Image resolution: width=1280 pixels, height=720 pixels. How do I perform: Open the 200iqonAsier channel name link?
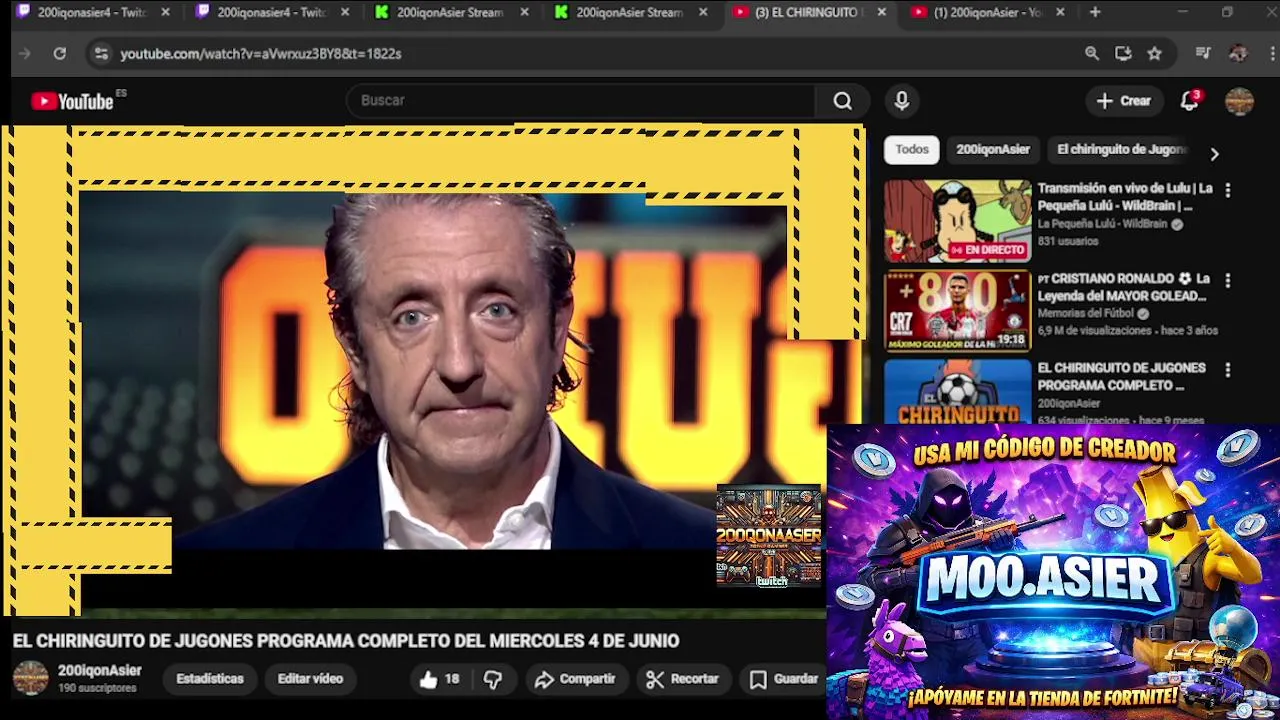point(99,671)
